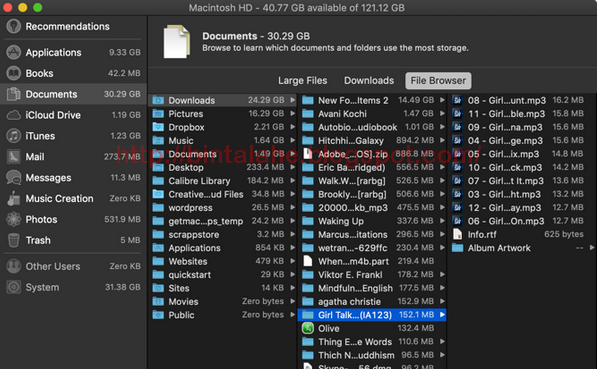Select the Messages sidebar entry
Viewport: 598px width, 369px height.
click(73, 178)
